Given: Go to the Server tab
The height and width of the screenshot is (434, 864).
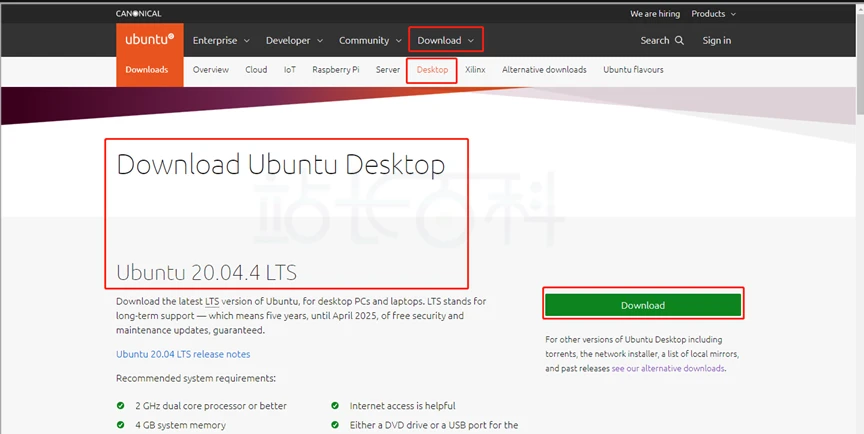Looking at the screenshot, I should [388, 70].
